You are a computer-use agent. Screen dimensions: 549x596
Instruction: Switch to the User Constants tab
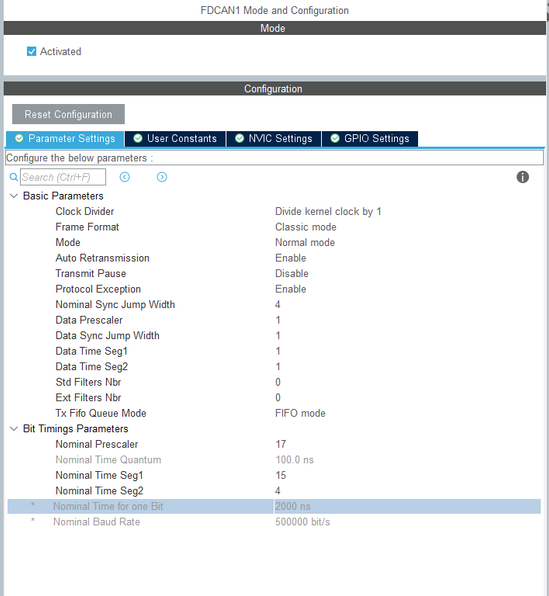coord(175,139)
